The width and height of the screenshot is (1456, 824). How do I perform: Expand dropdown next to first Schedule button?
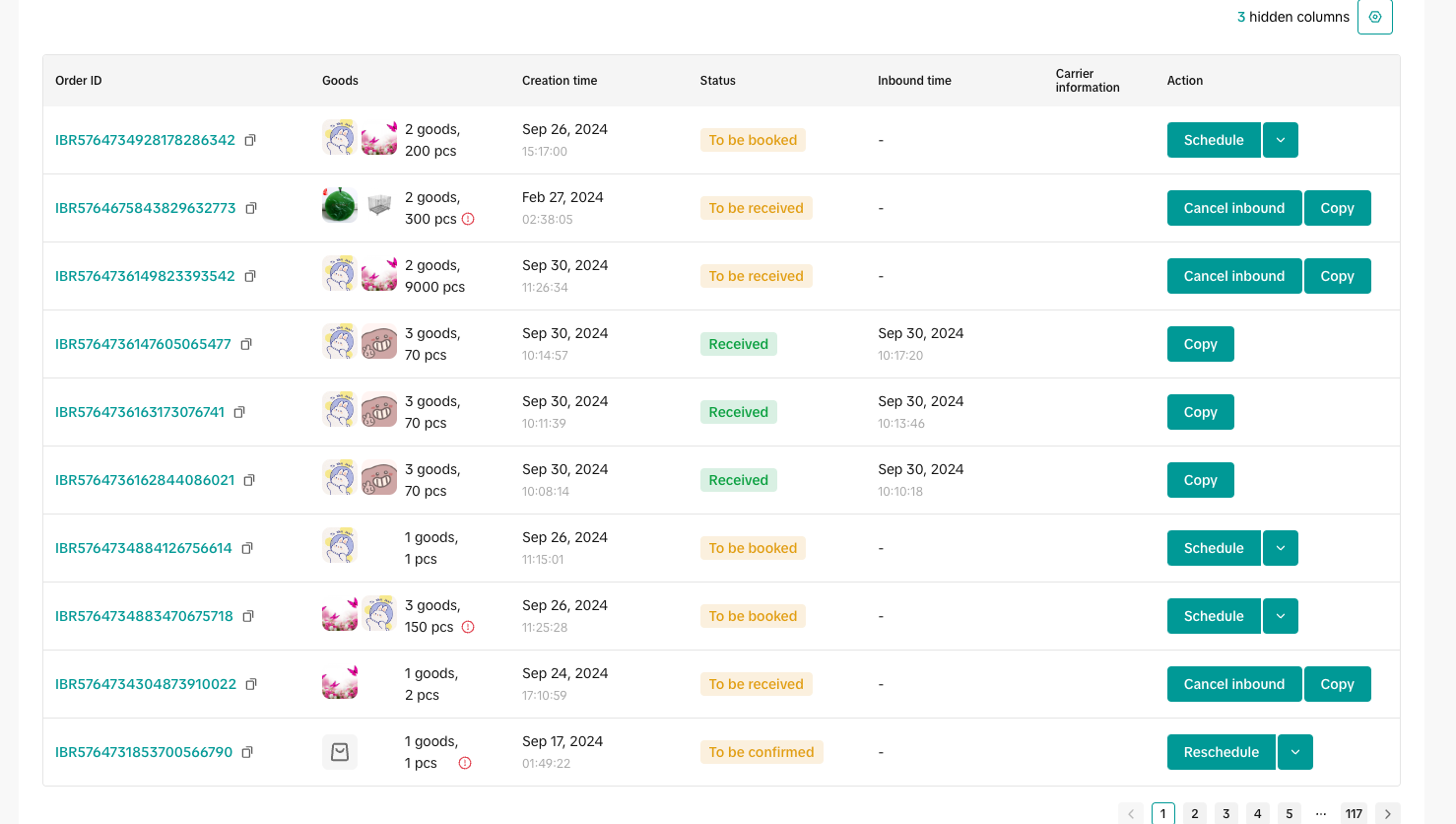click(x=1280, y=140)
